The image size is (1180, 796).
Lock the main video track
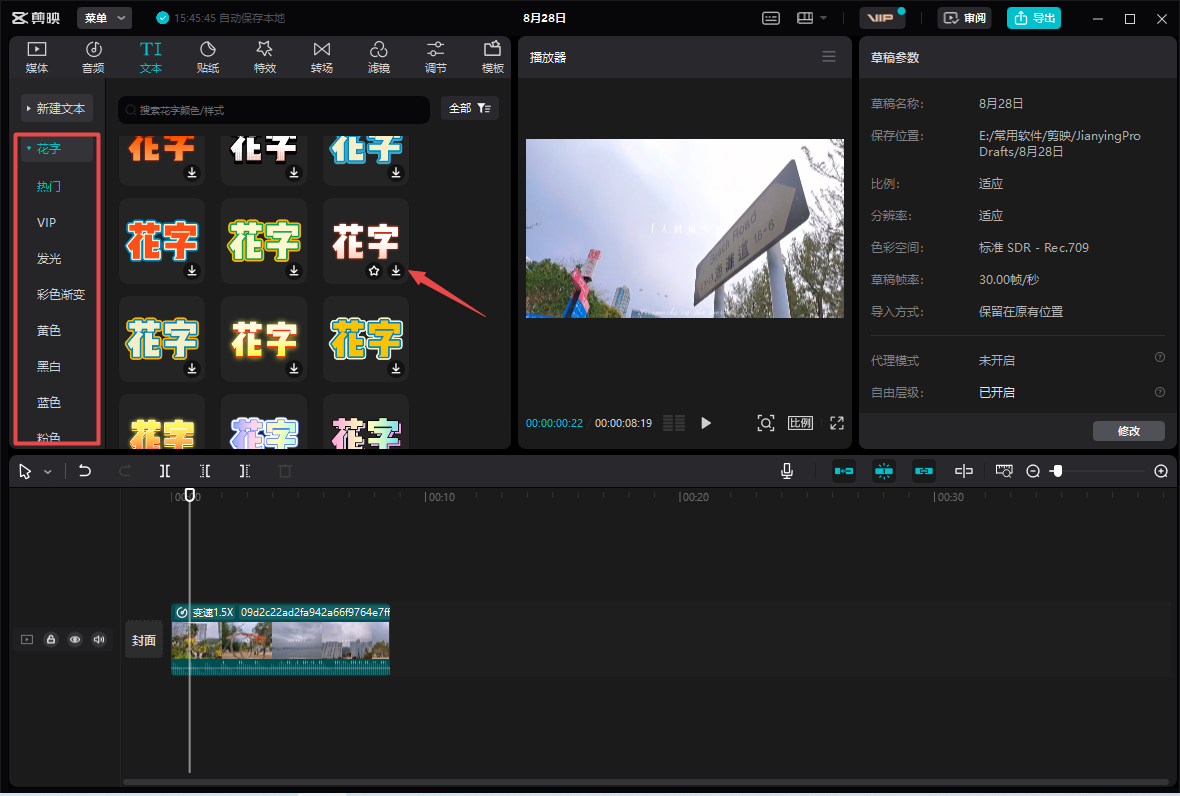(51, 640)
